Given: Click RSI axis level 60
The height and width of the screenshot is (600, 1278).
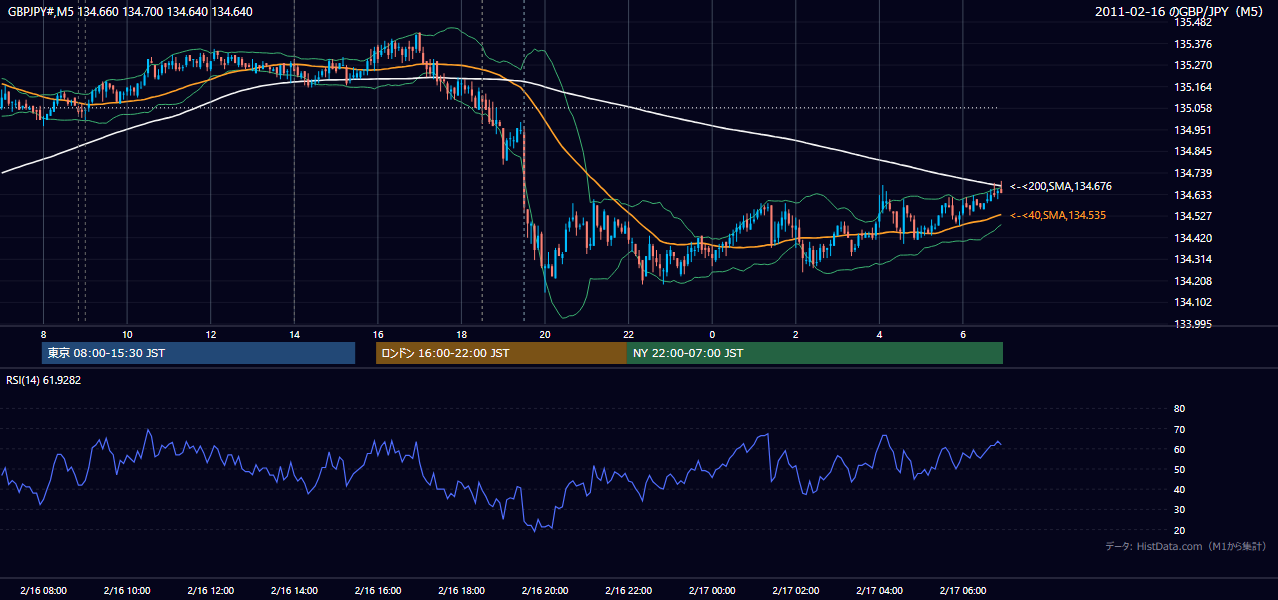Looking at the screenshot, I should (1179, 449).
